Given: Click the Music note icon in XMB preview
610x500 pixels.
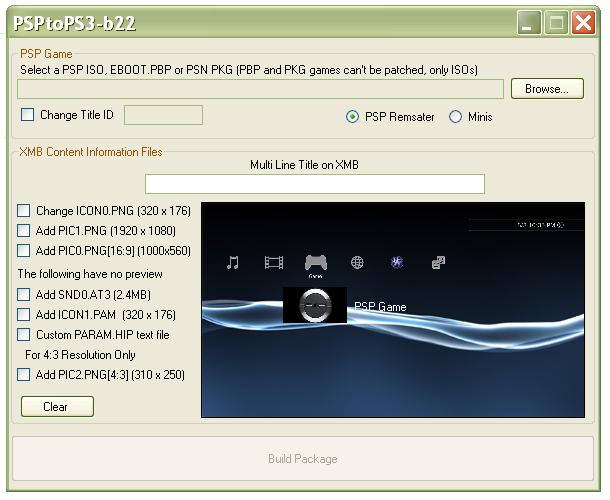Looking at the screenshot, I should (233, 263).
